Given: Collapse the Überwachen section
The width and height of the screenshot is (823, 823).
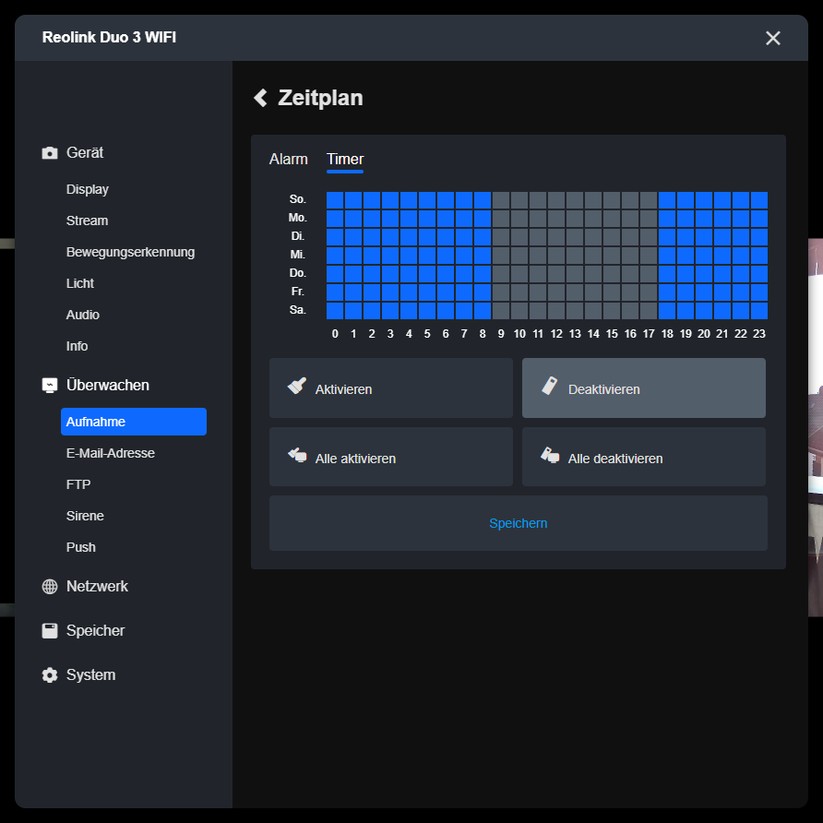Looking at the screenshot, I should (x=108, y=384).
